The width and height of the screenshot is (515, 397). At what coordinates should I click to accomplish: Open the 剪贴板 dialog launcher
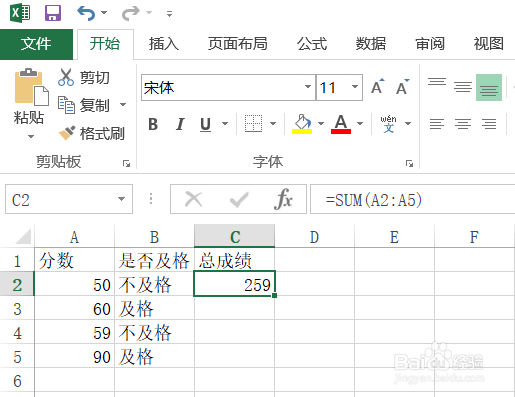[x=126, y=163]
